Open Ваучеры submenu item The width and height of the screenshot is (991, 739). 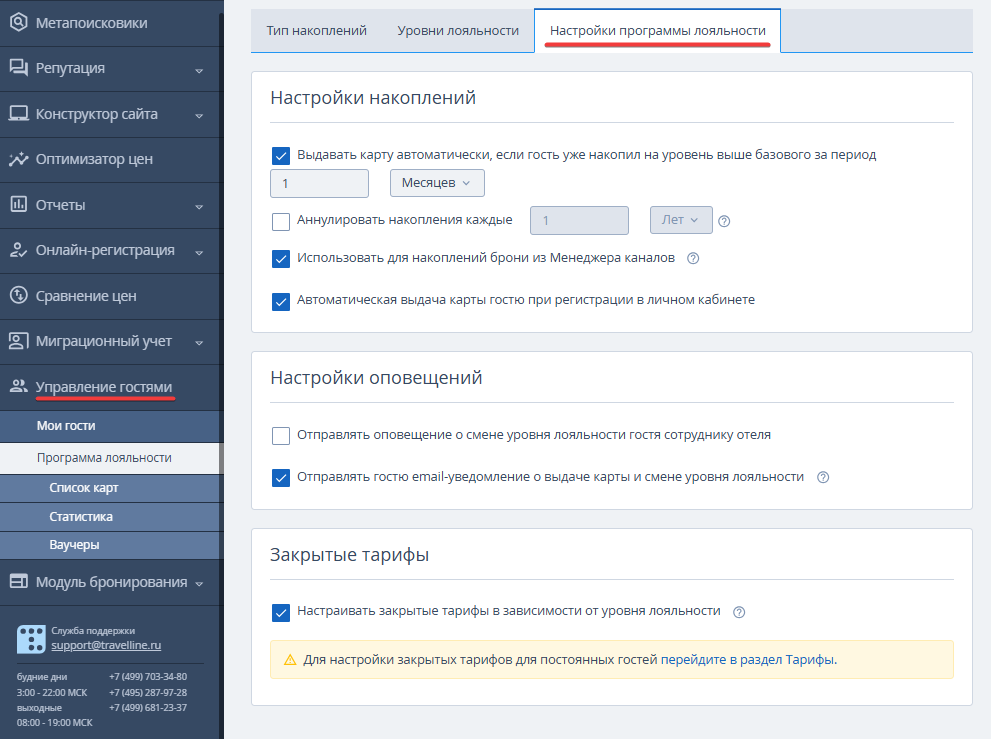111,545
